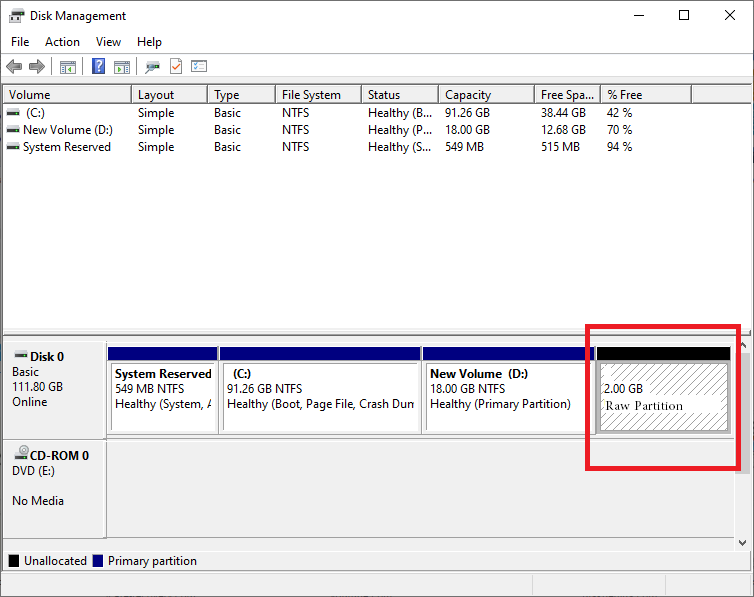Click the Disk 0 Basic 111.80 GB label
The image size is (754, 597).
pos(54,390)
